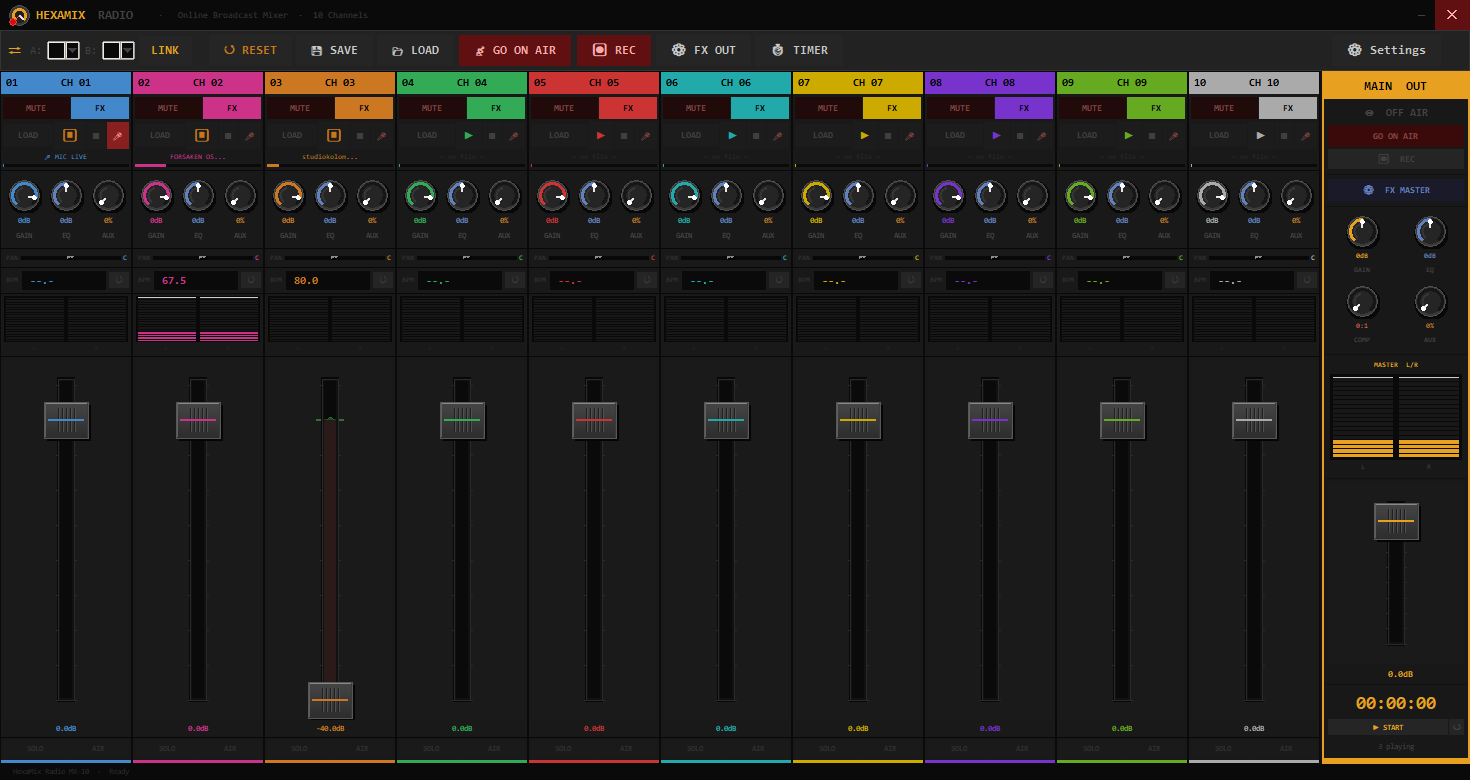Viewport: 1470px width, 780px height.
Task: Click the microphone icon on CH 10
Action: click(1306, 135)
